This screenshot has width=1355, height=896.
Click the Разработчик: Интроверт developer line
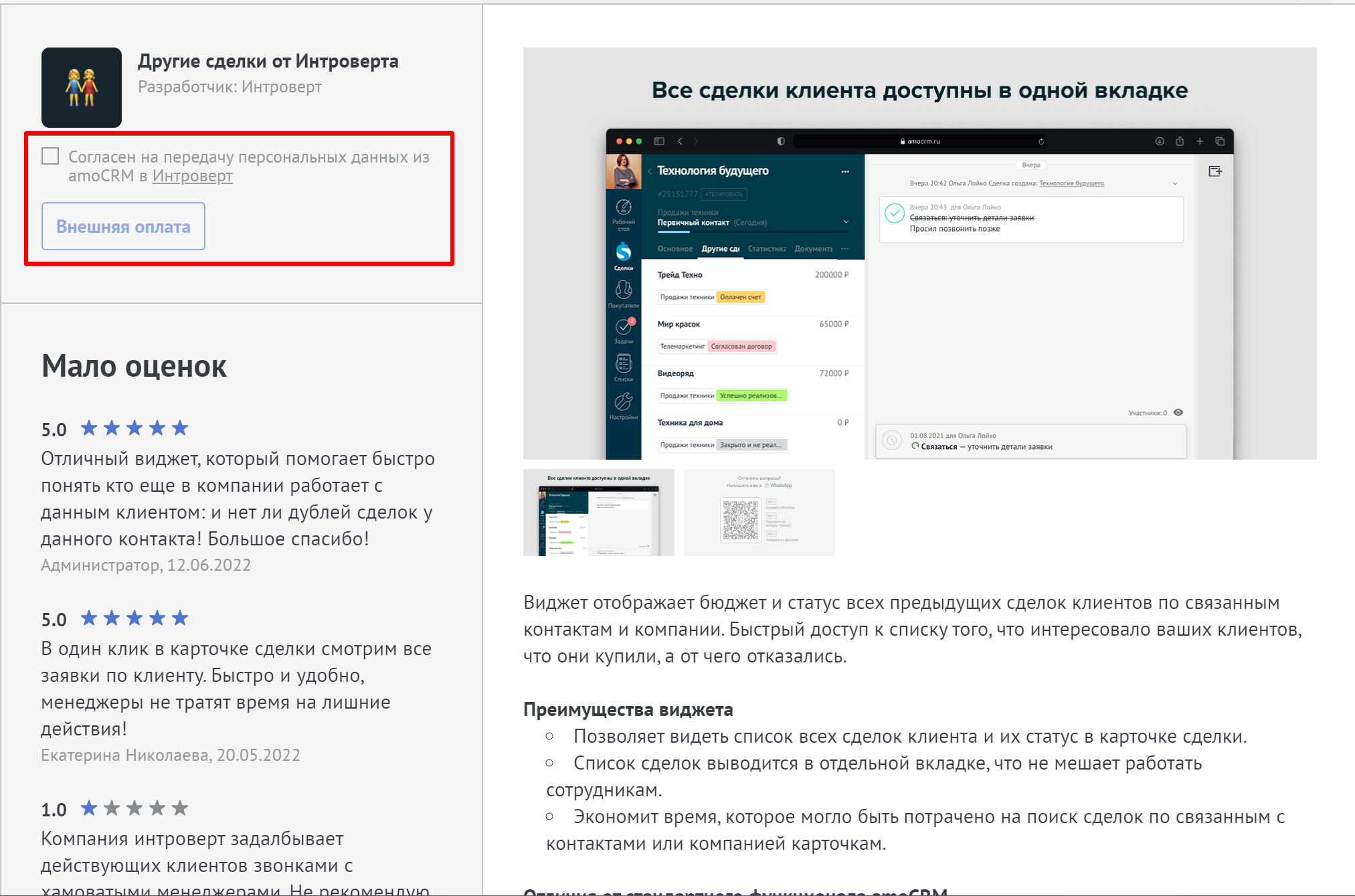click(x=230, y=87)
